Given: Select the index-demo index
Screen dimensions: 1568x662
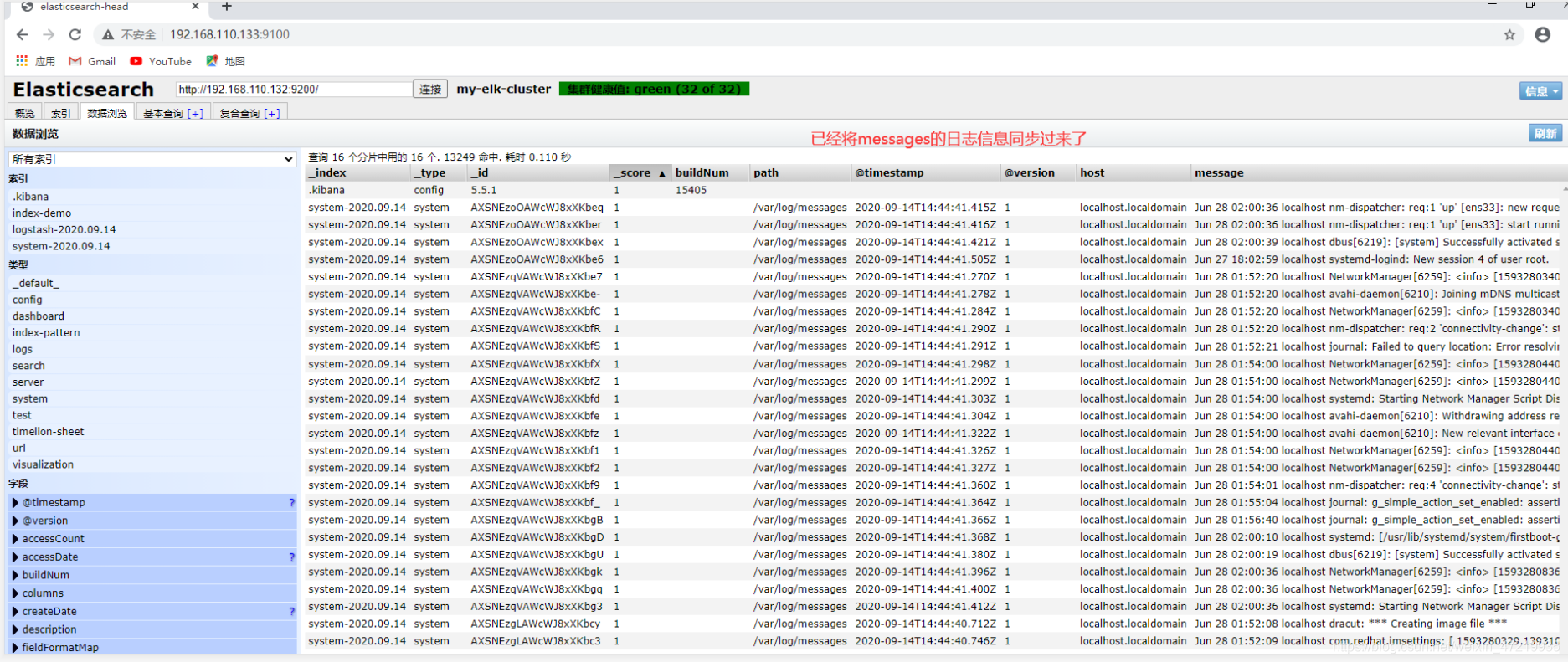Looking at the screenshot, I should [x=152, y=213].
